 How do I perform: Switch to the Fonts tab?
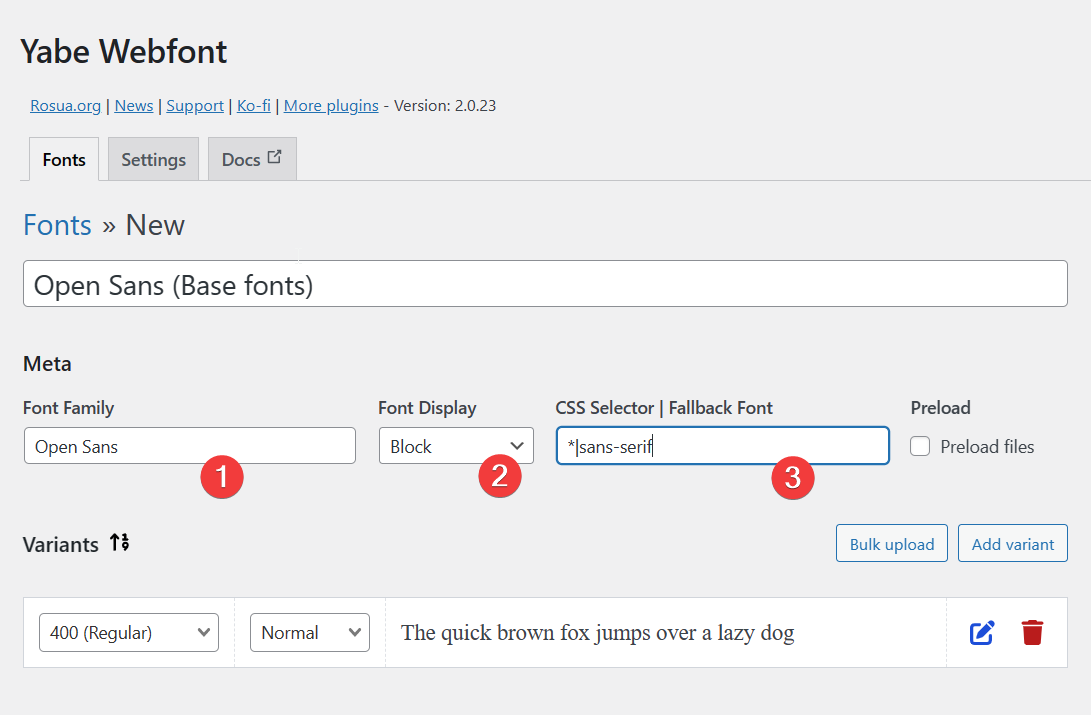(64, 159)
